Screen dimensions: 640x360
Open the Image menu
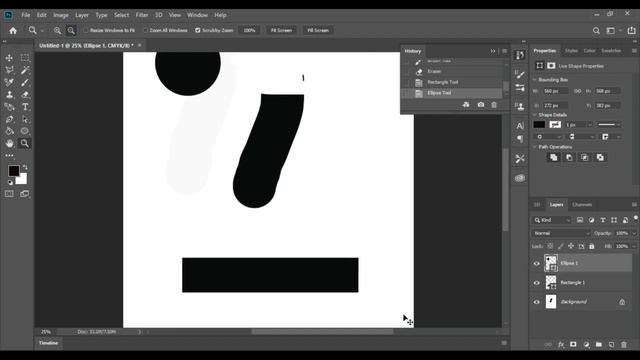coord(61,15)
